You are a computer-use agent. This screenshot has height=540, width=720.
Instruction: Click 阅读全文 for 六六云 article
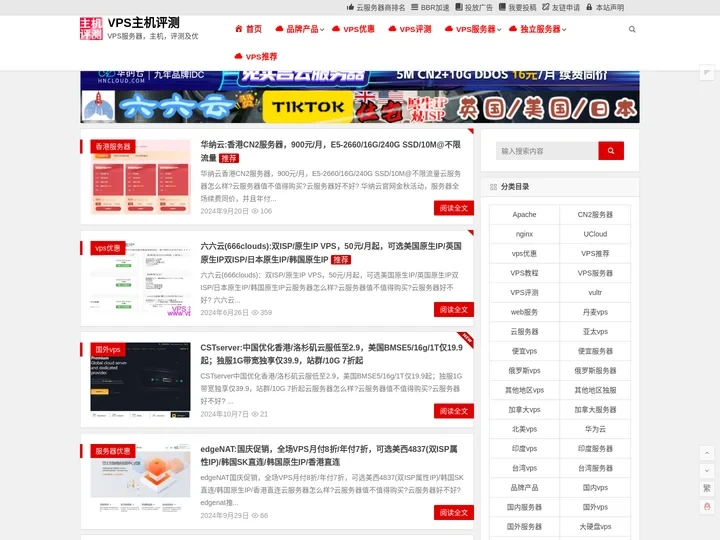454,309
